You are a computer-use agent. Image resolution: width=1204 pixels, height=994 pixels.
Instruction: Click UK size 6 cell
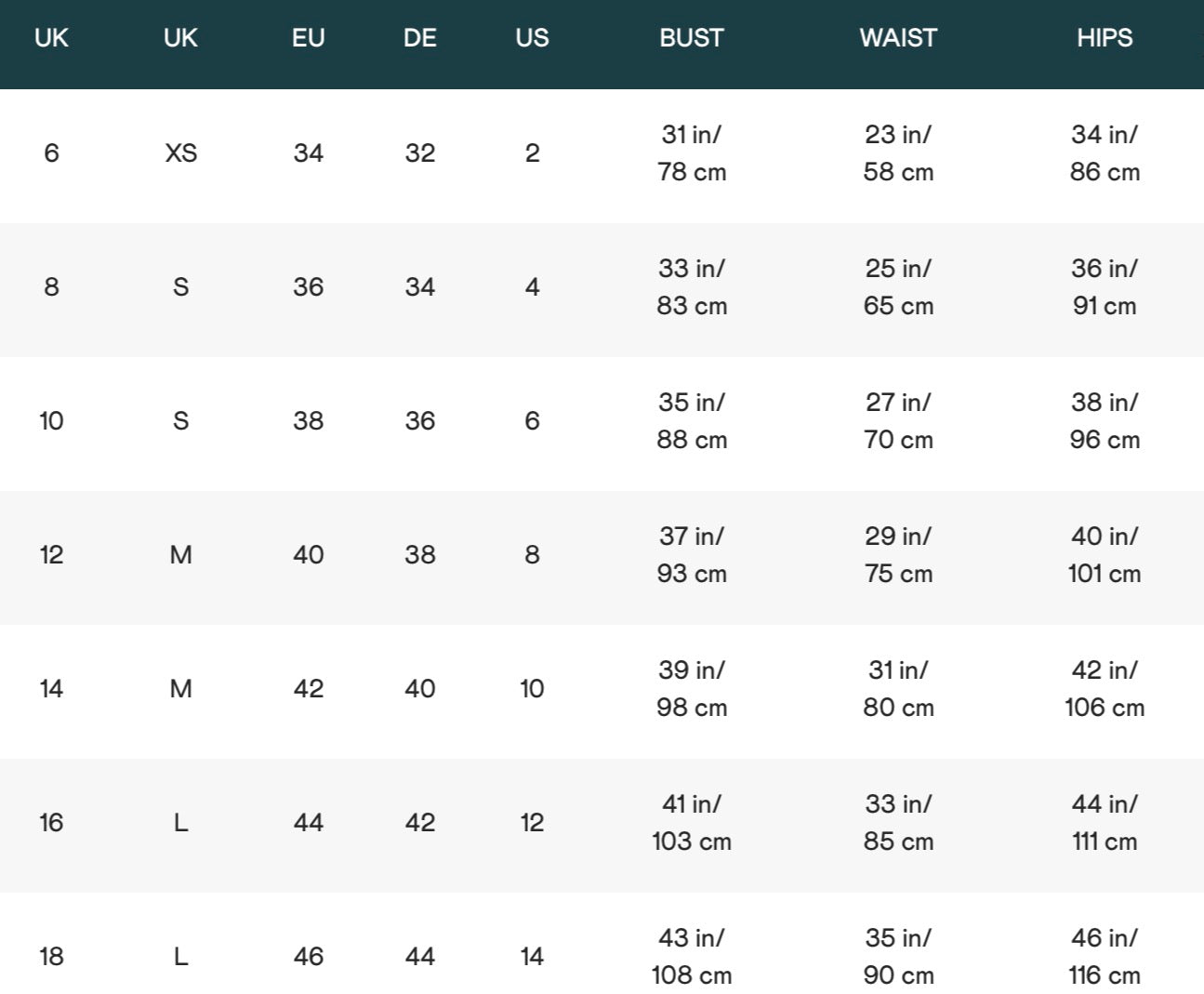pos(51,153)
